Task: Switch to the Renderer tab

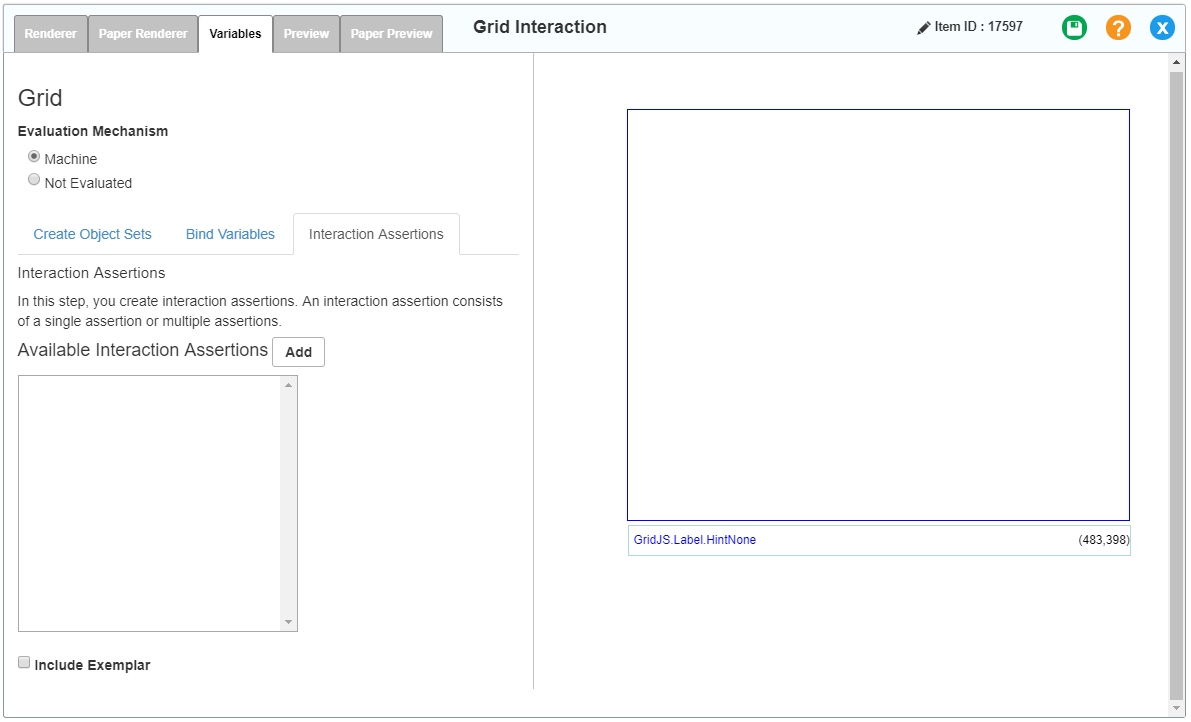Action: pyautogui.click(x=50, y=33)
